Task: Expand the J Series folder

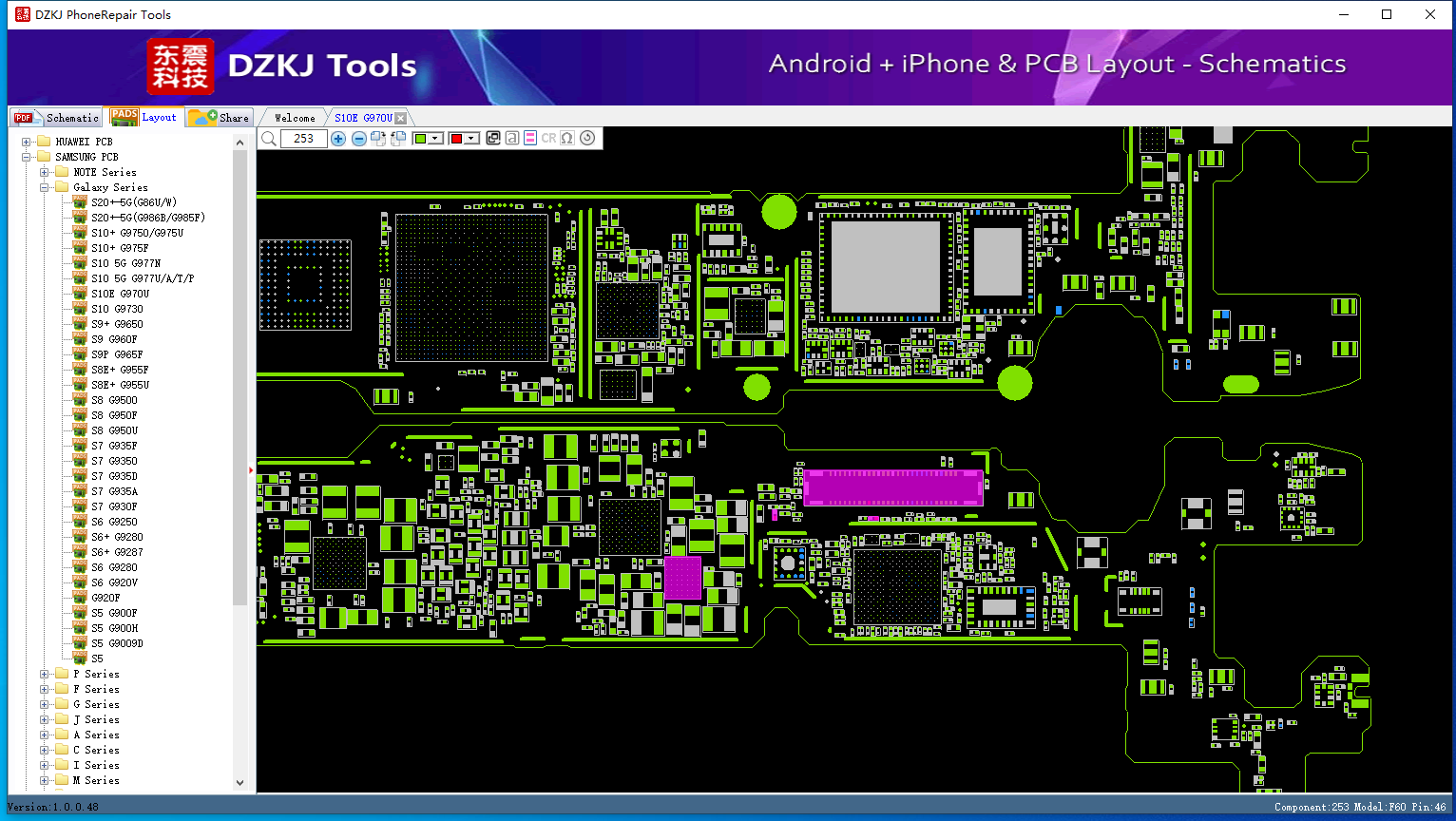Action: point(45,719)
